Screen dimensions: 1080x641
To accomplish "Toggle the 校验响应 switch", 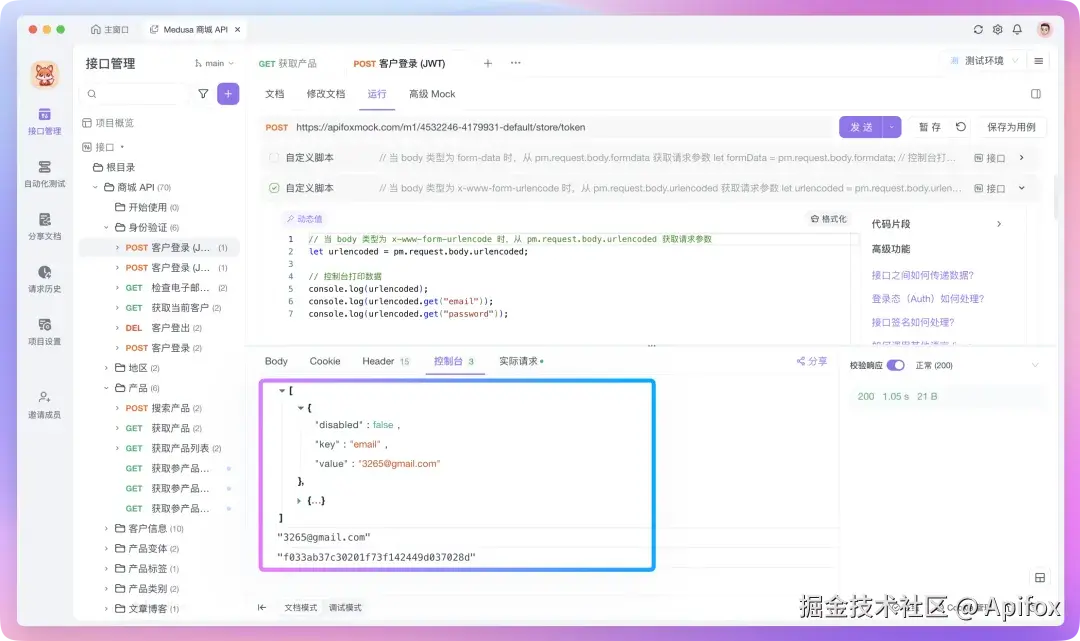I will click(895, 366).
